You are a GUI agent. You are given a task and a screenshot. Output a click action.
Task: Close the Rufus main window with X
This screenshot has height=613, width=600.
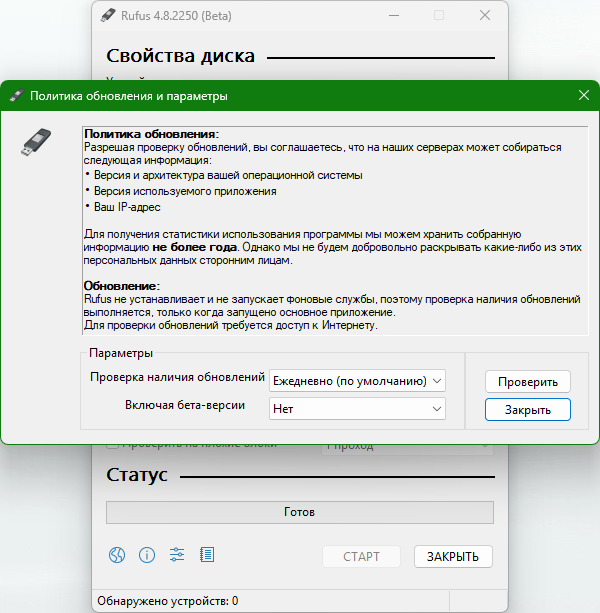(x=485, y=16)
